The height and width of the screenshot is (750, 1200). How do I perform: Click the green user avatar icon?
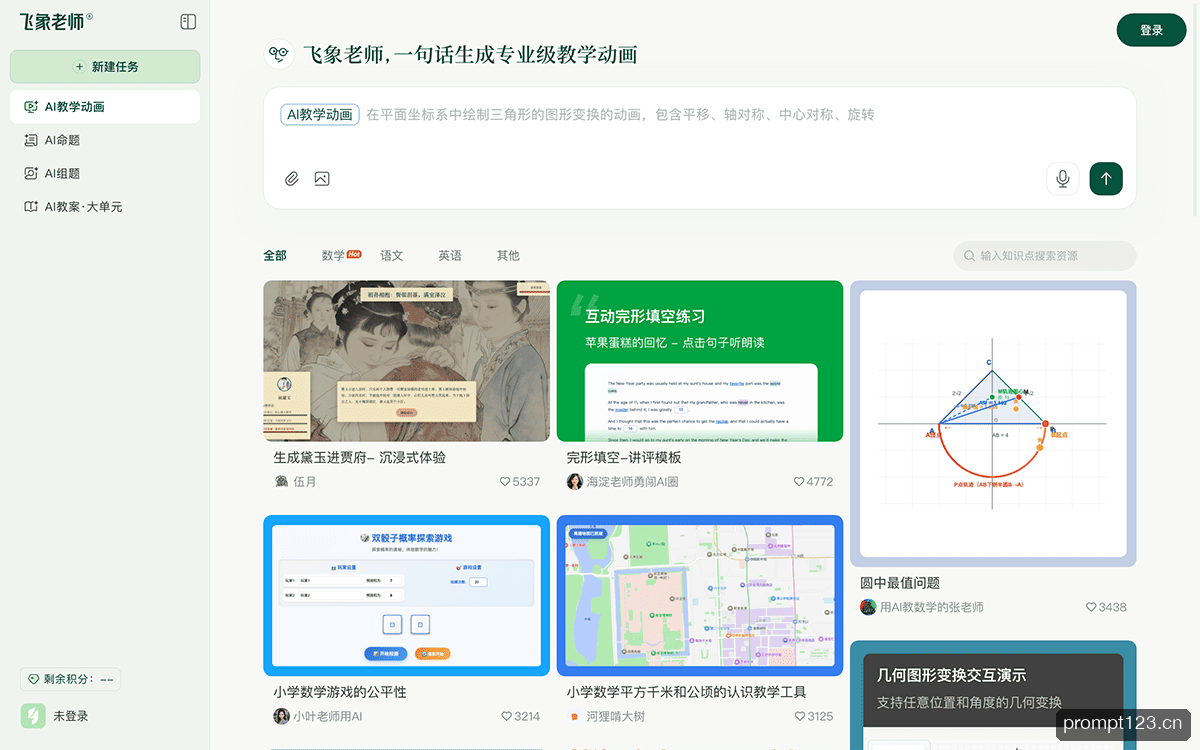click(x=33, y=716)
